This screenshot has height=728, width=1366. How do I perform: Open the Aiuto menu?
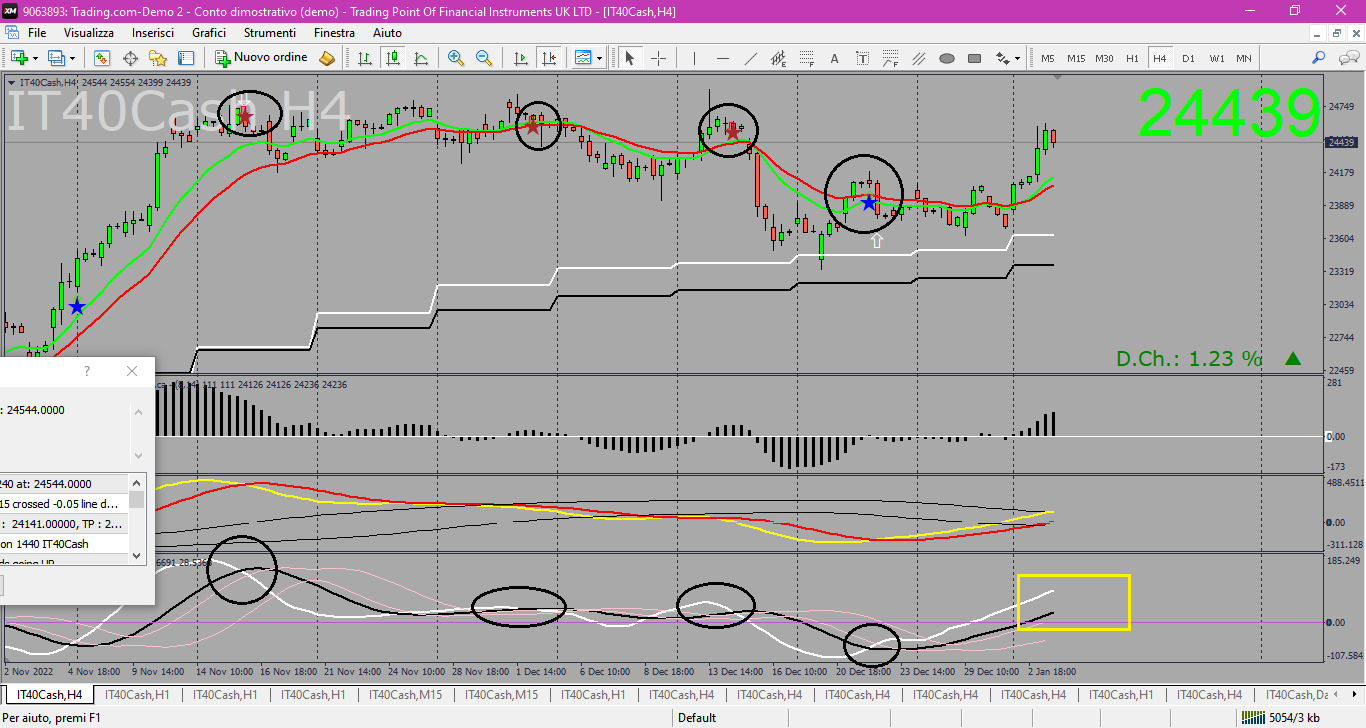click(x=387, y=33)
